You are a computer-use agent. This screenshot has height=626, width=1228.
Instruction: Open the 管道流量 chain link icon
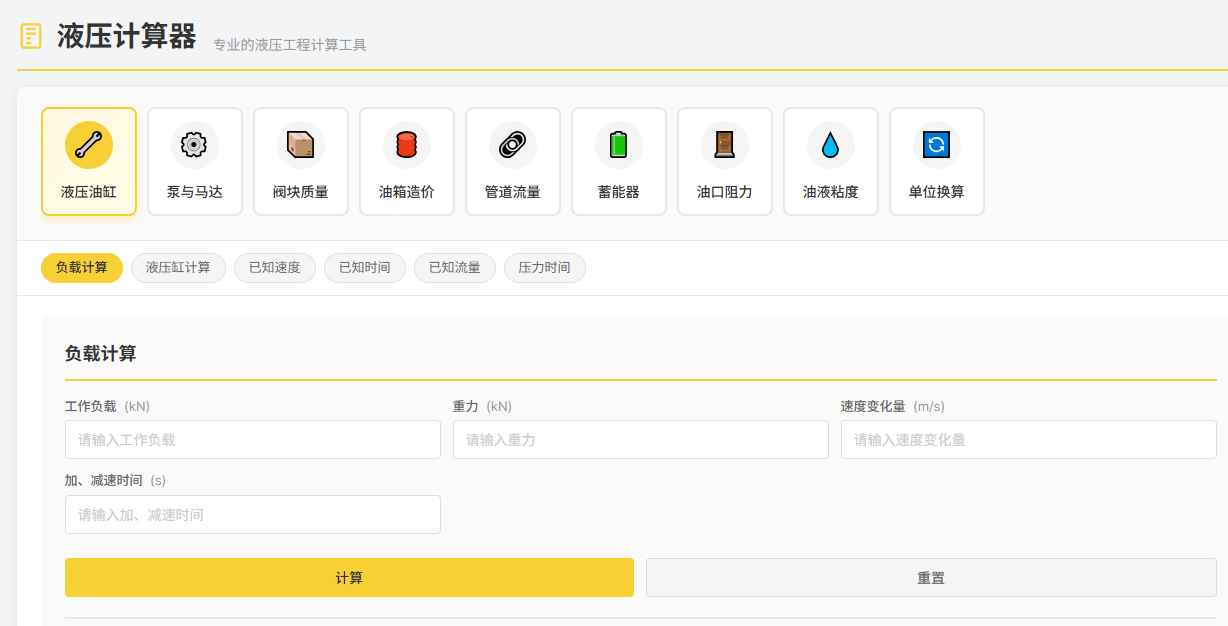click(x=513, y=145)
